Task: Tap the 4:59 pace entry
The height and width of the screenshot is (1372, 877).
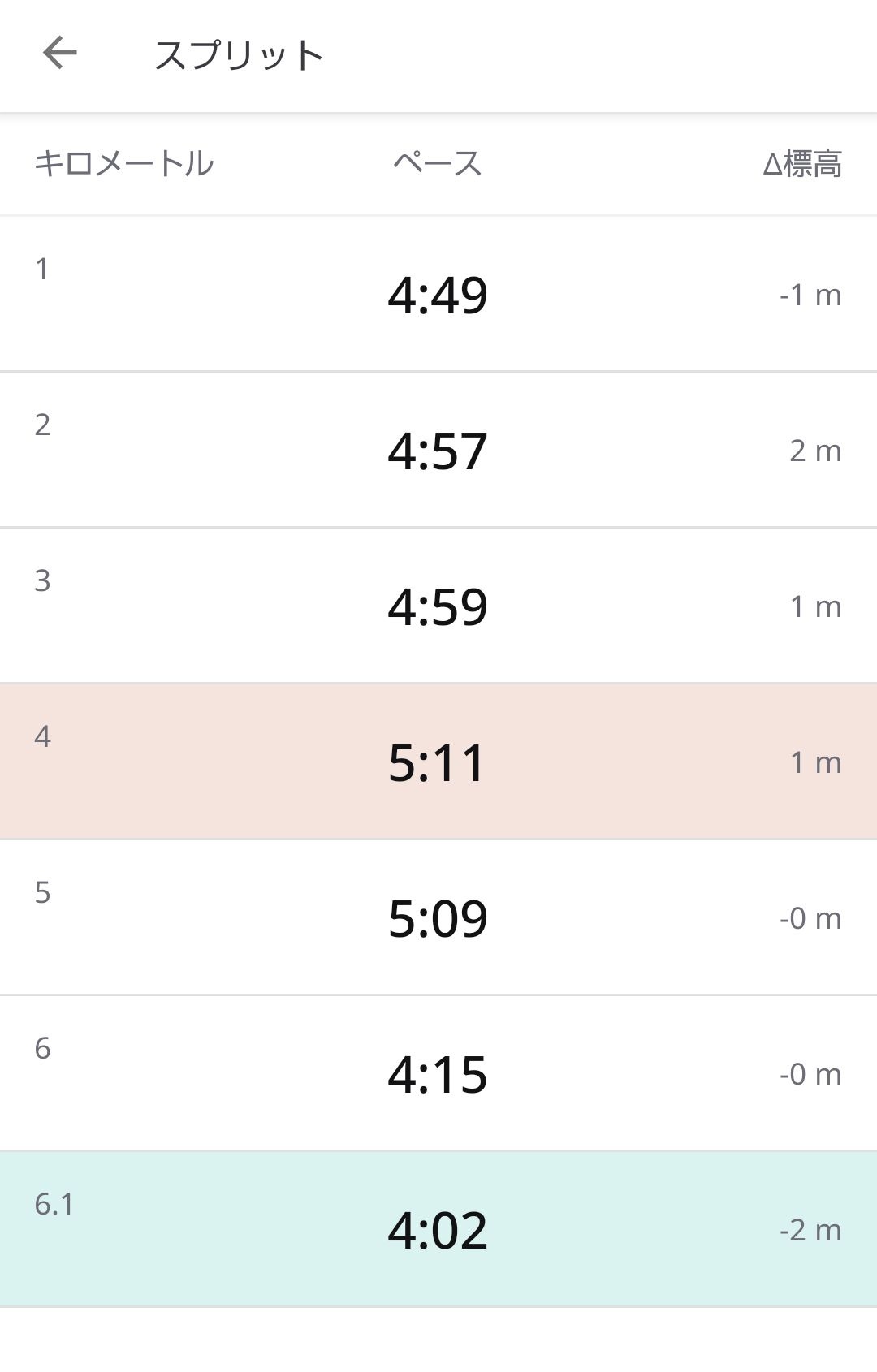Action: (x=438, y=606)
